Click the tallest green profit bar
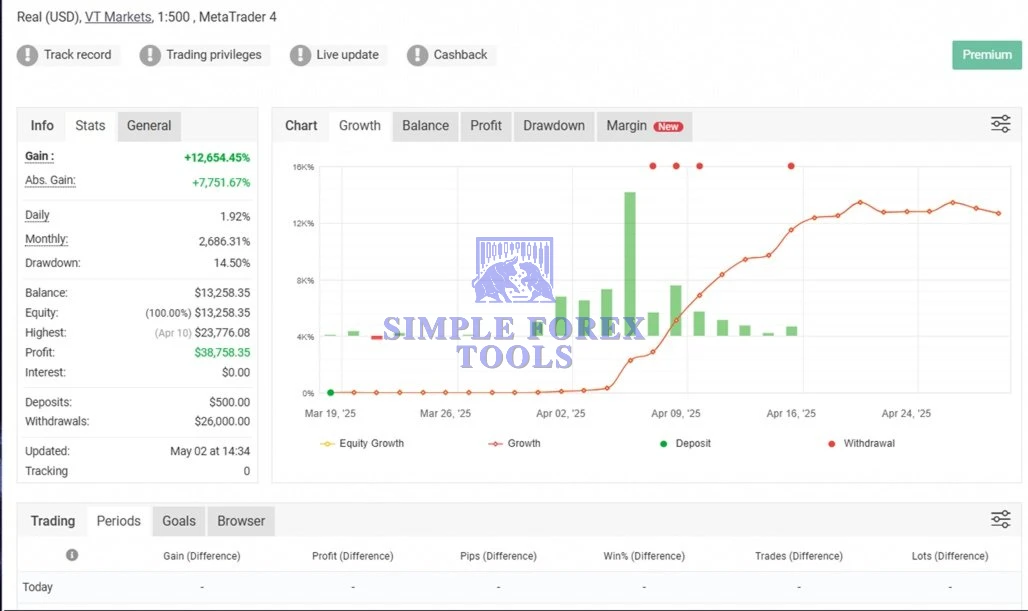This screenshot has width=1028, height=611. [x=630, y=263]
